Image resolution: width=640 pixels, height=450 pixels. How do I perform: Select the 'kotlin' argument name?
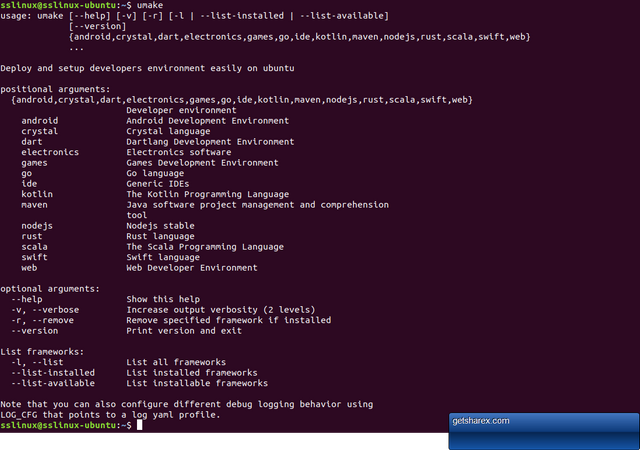pyautogui.click(x=37, y=194)
